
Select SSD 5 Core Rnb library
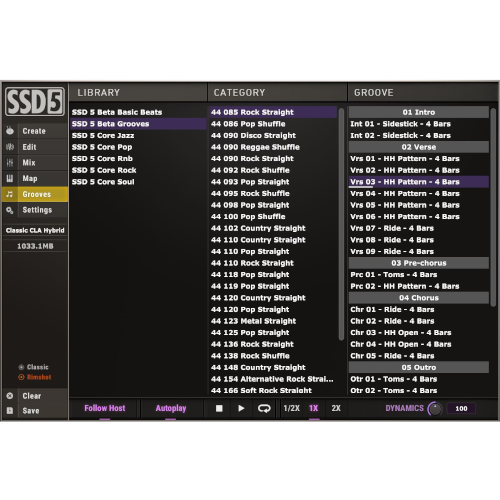[x=138, y=159]
